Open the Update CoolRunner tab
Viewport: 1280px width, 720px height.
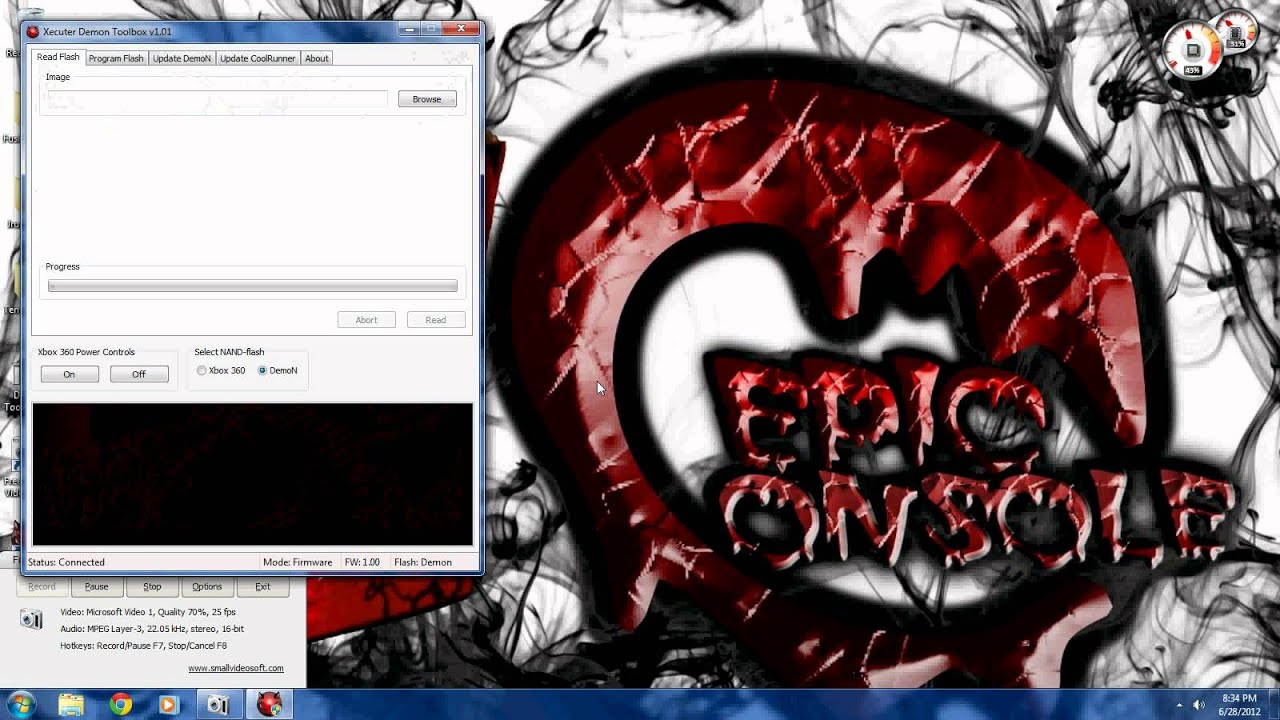(258, 58)
